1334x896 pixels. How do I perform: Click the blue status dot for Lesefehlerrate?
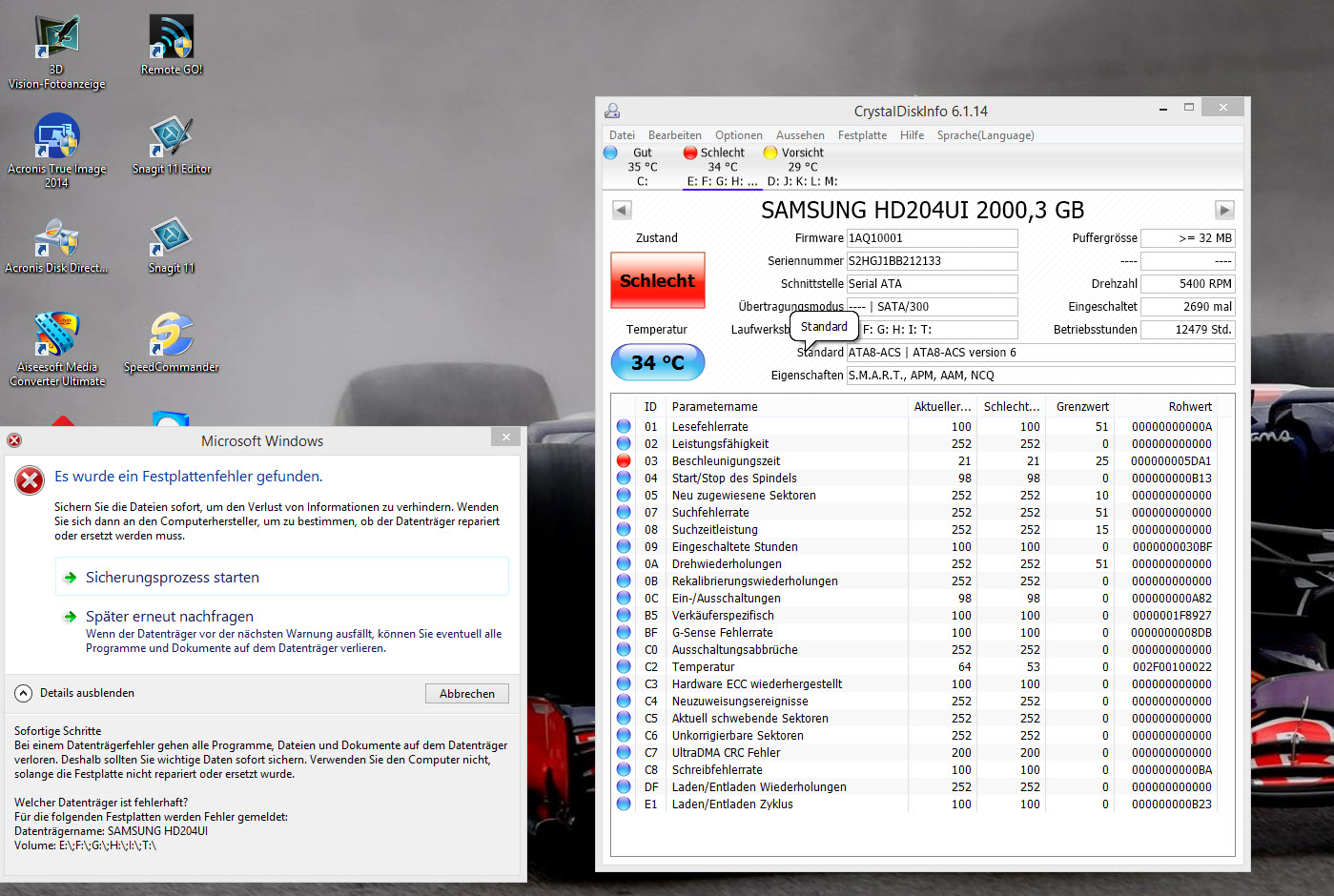click(x=624, y=426)
